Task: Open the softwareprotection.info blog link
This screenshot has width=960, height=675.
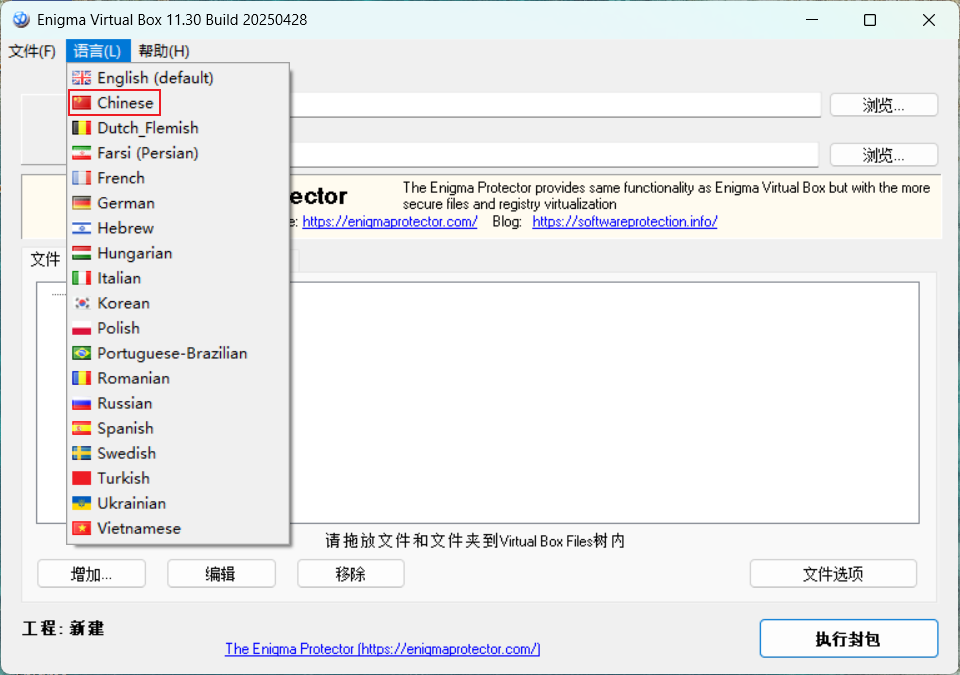Action: 624,222
